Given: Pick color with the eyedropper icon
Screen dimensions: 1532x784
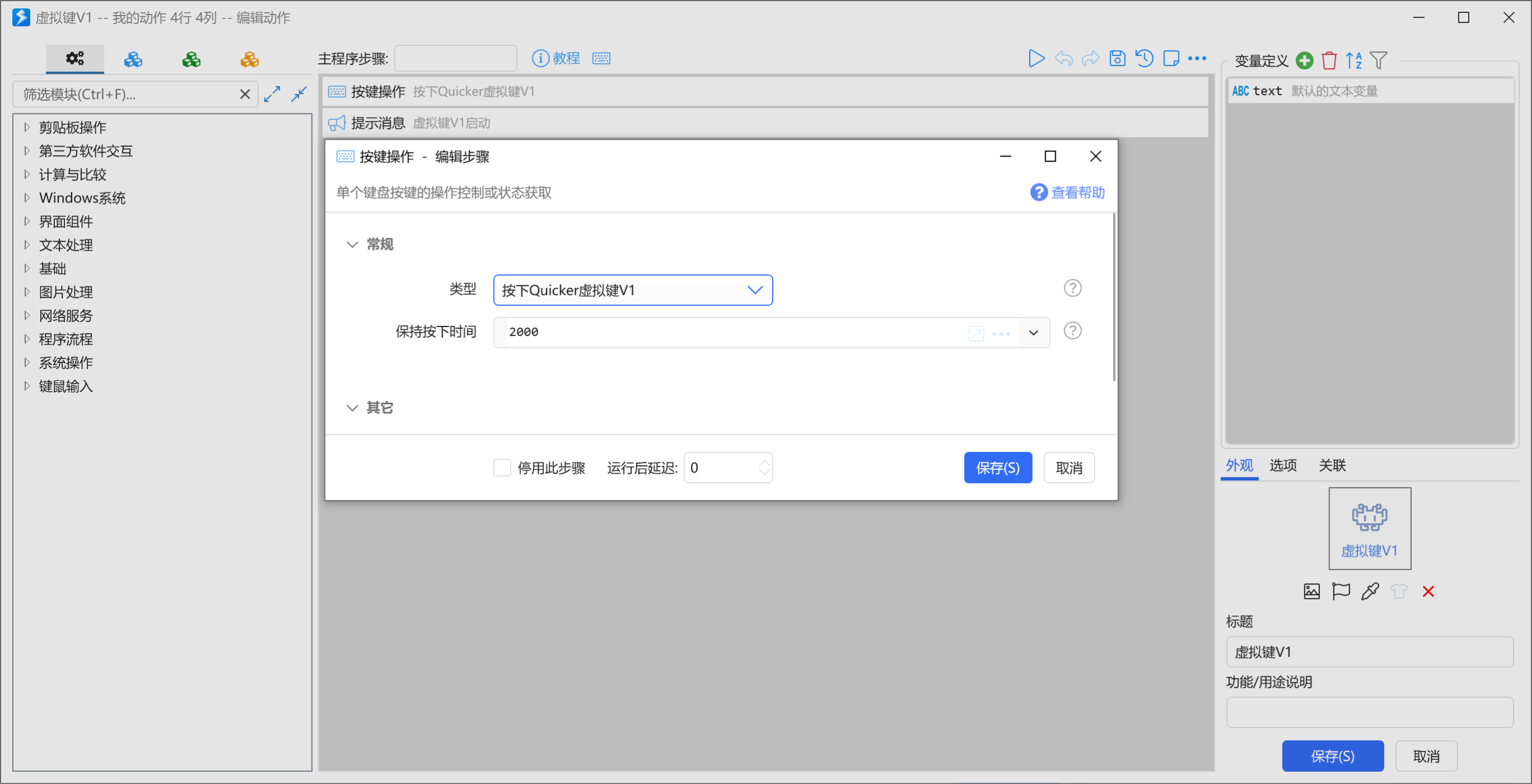Looking at the screenshot, I should [1370, 592].
